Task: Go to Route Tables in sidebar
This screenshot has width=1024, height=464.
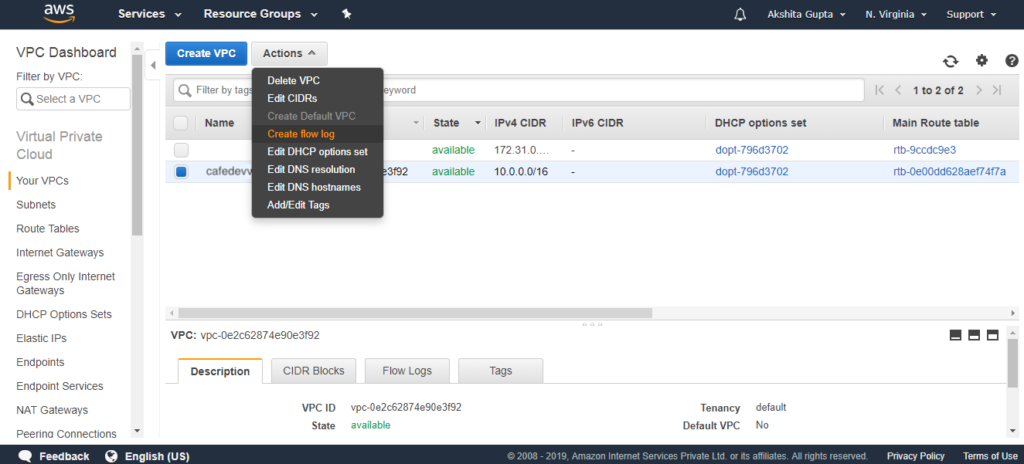Action: click(48, 229)
